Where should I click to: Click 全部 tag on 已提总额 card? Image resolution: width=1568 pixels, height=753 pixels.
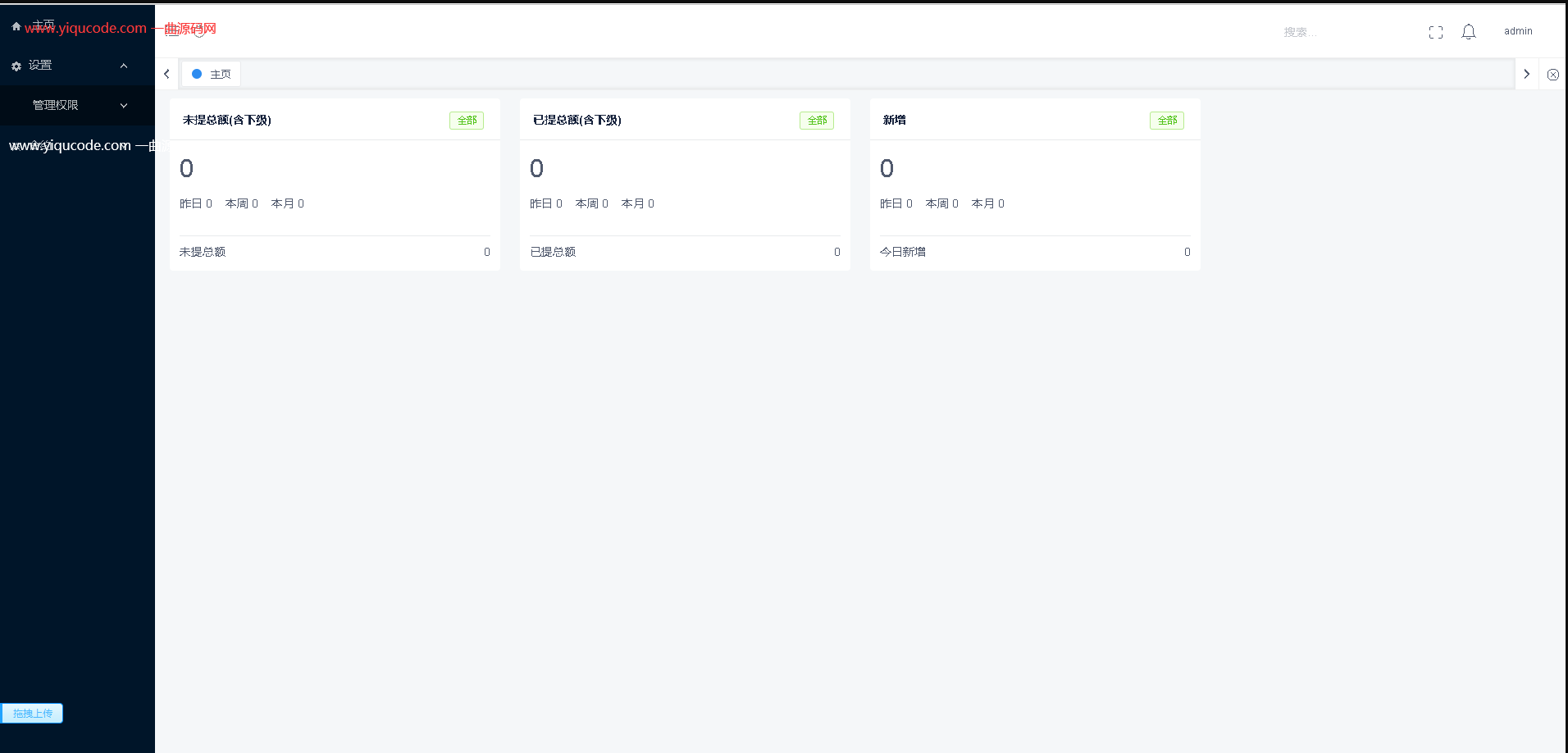(817, 121)
